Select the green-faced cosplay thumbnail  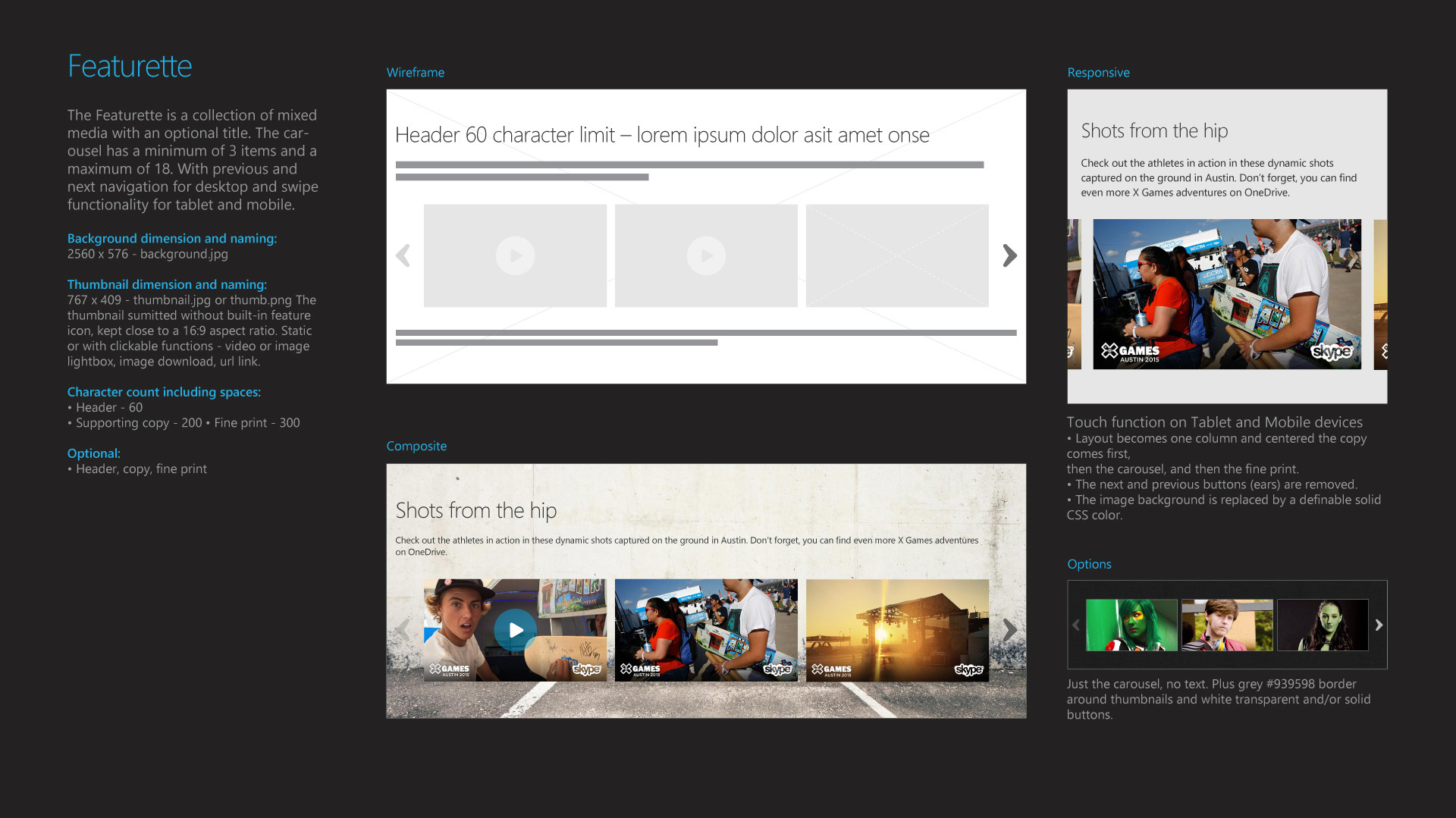(1131, 625)
